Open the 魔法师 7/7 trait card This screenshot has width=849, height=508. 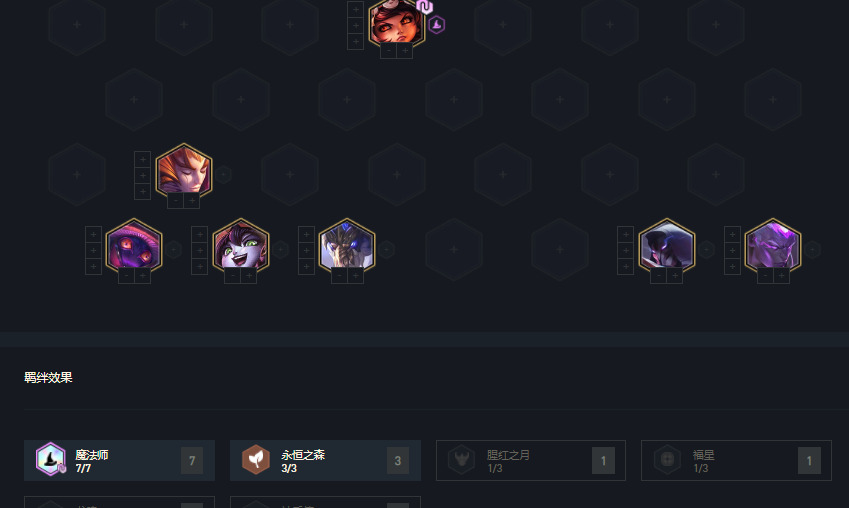click(x=119, y=460)
